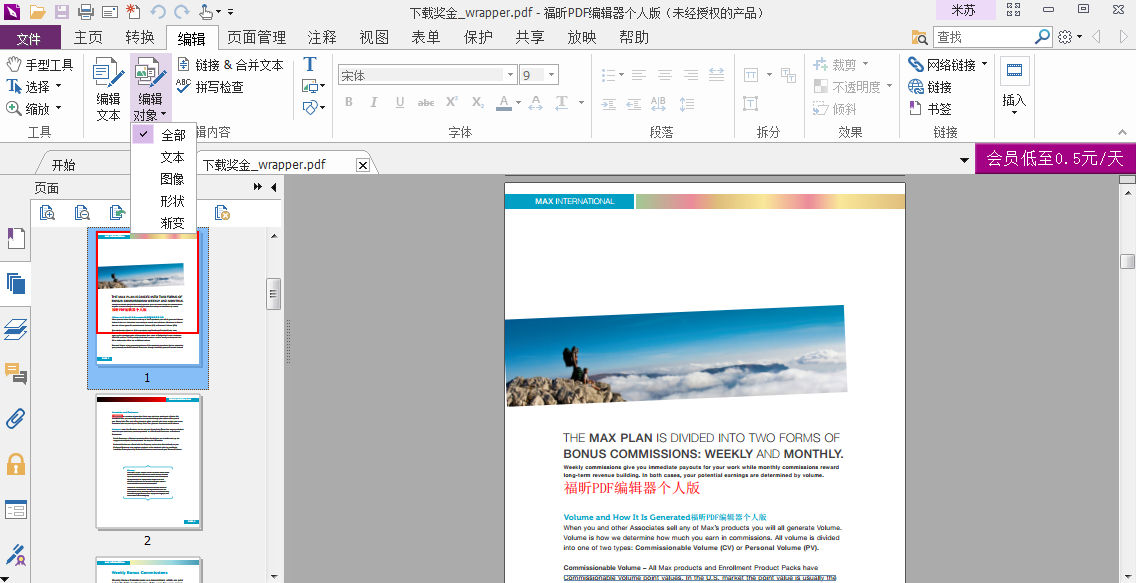Expand the 缩放 zoom dropdown
1136x583 pixels.
point(59,109)
